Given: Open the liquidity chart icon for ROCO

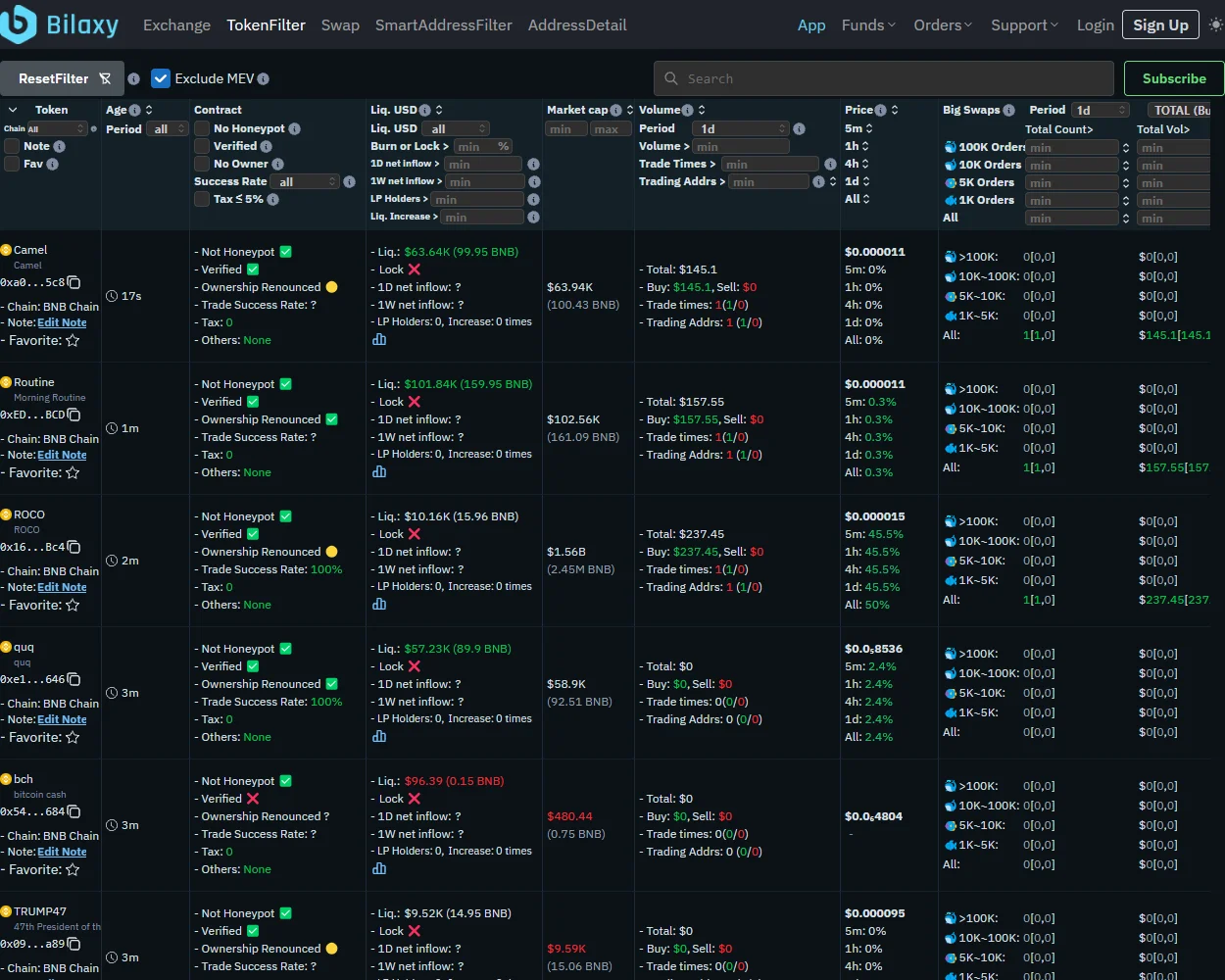Looking at the screenshot, I should 379,604.
